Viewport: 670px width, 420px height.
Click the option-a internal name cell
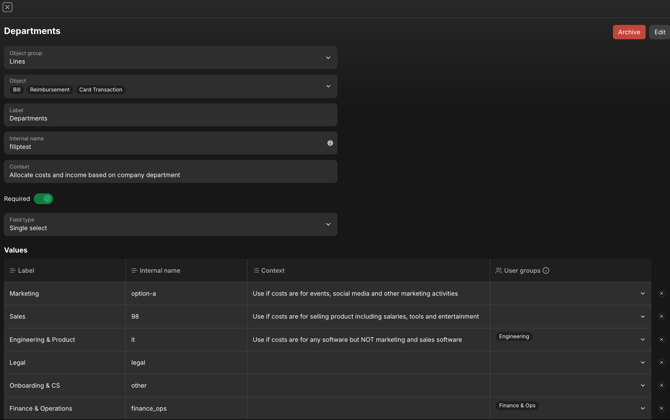[x=186, y=294]
